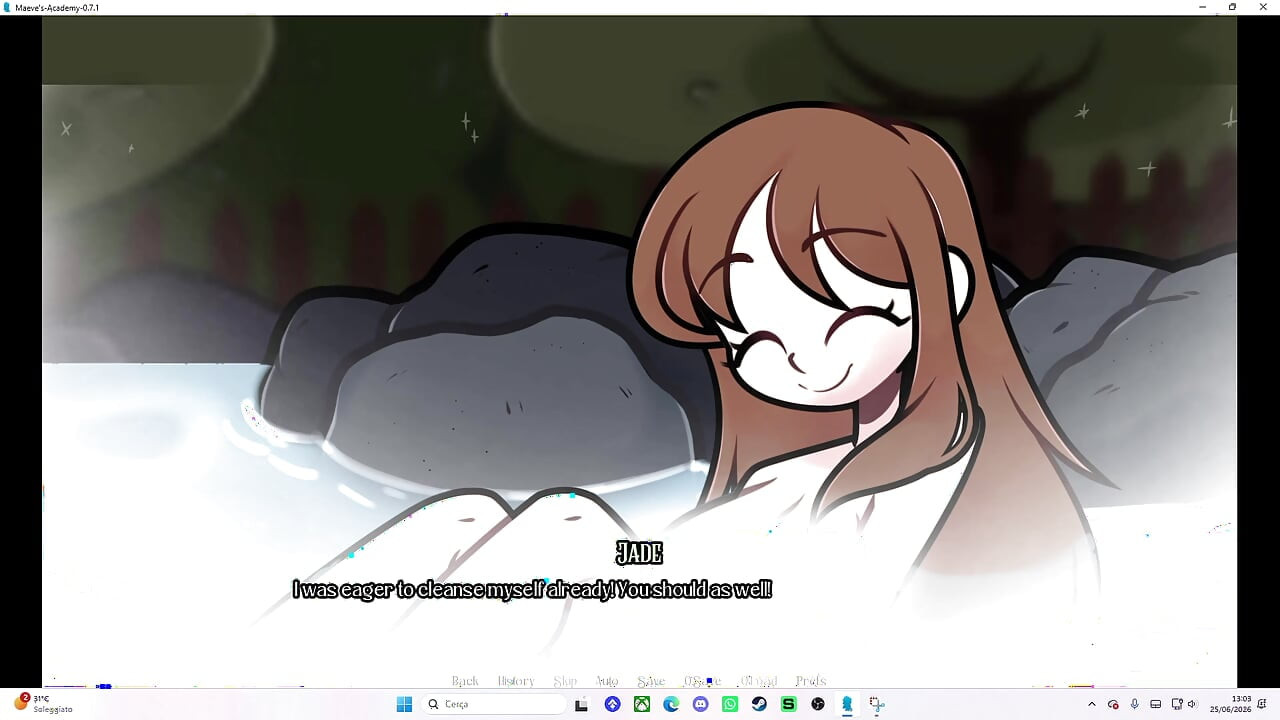Click Skip in the quick menu
Viewport: 1280px width, 720px height.
(x=565, y=681)
